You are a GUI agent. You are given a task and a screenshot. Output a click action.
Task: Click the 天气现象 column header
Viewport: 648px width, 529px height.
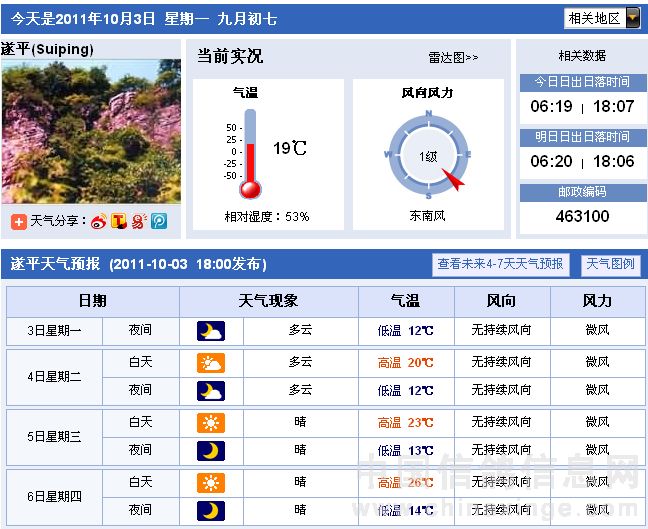pos(268,301)
